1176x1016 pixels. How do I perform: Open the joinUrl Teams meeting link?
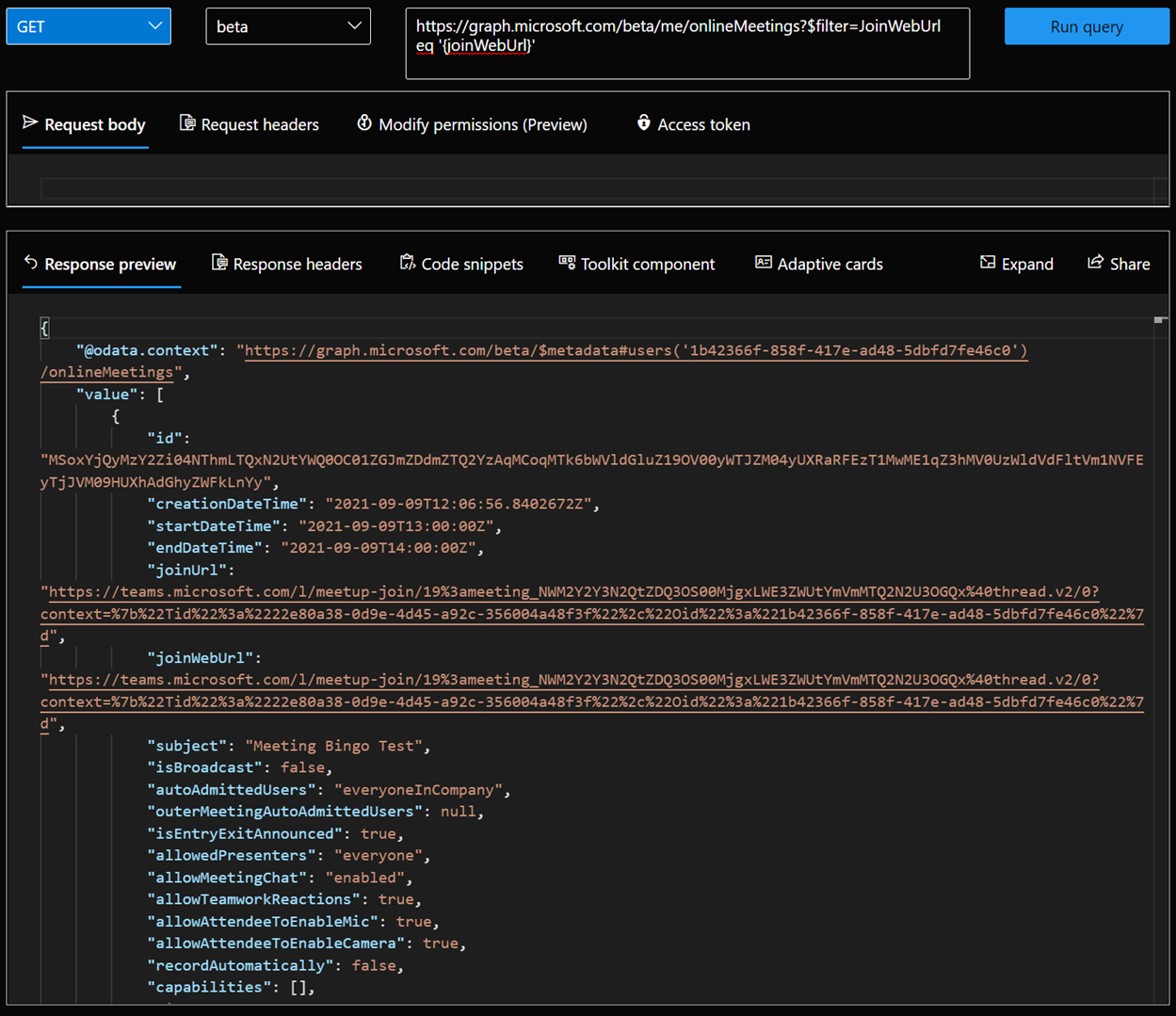point(592,614)
